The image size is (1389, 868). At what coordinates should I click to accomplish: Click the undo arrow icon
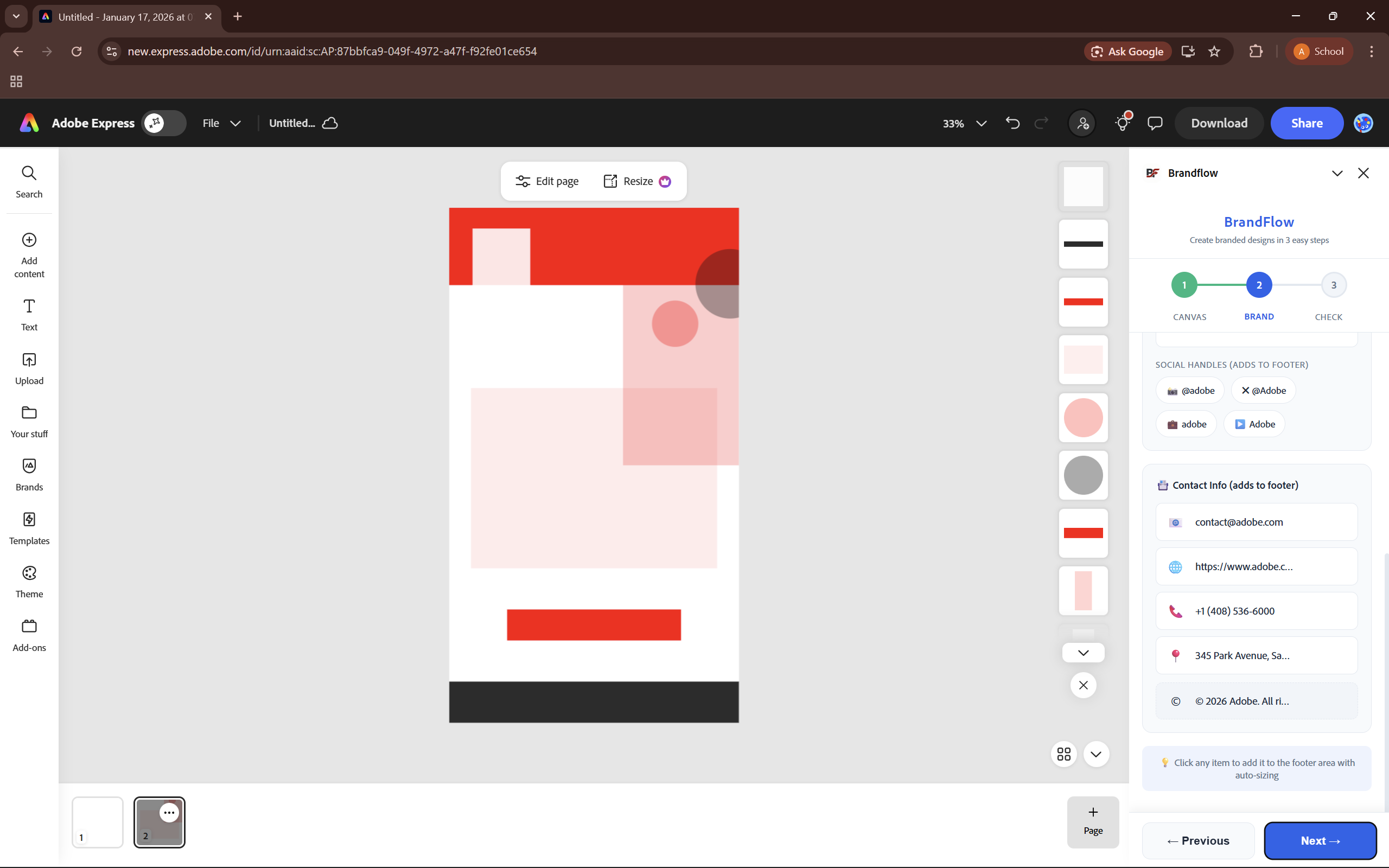(1012, 123)
